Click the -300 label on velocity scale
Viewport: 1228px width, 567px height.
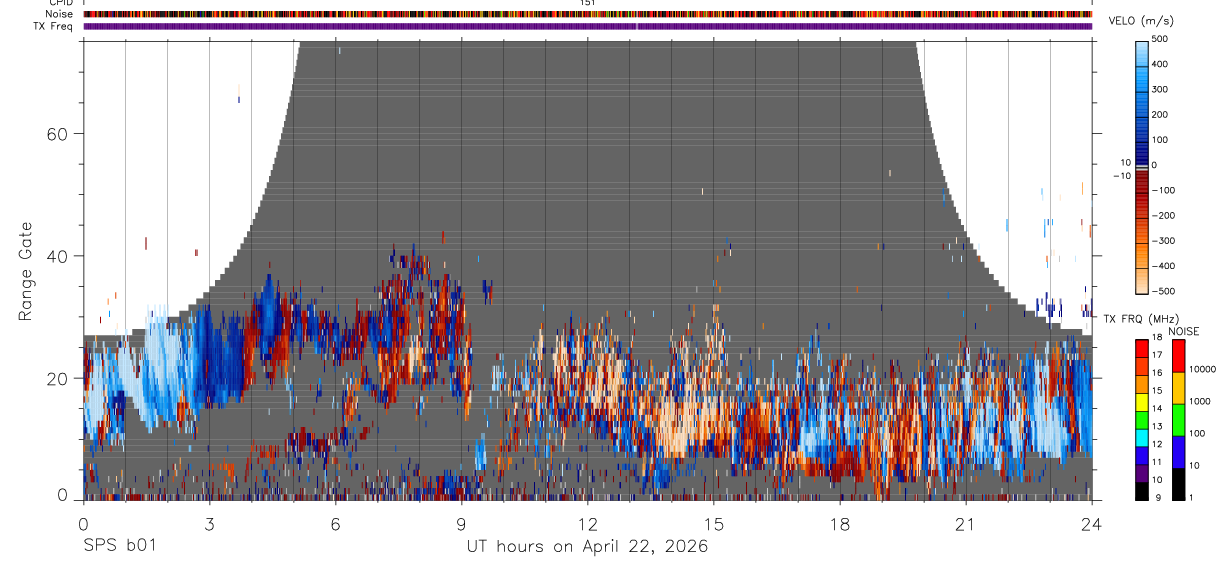coord(1165,241)
